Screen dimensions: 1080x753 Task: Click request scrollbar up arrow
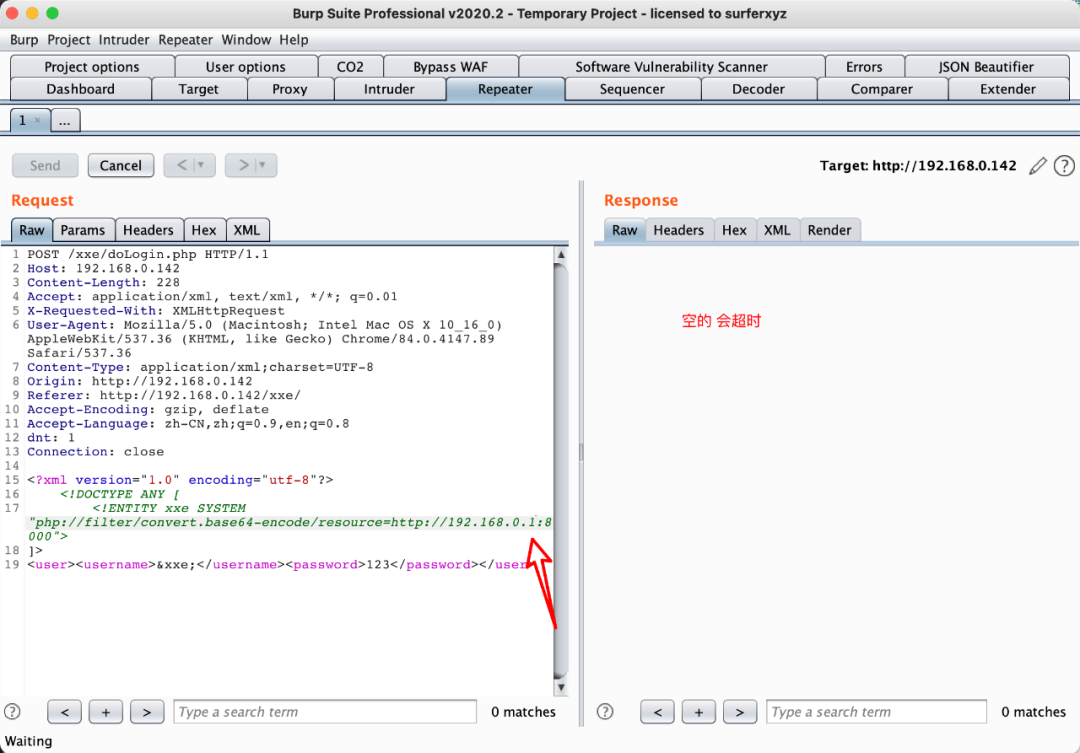point(561,254)
